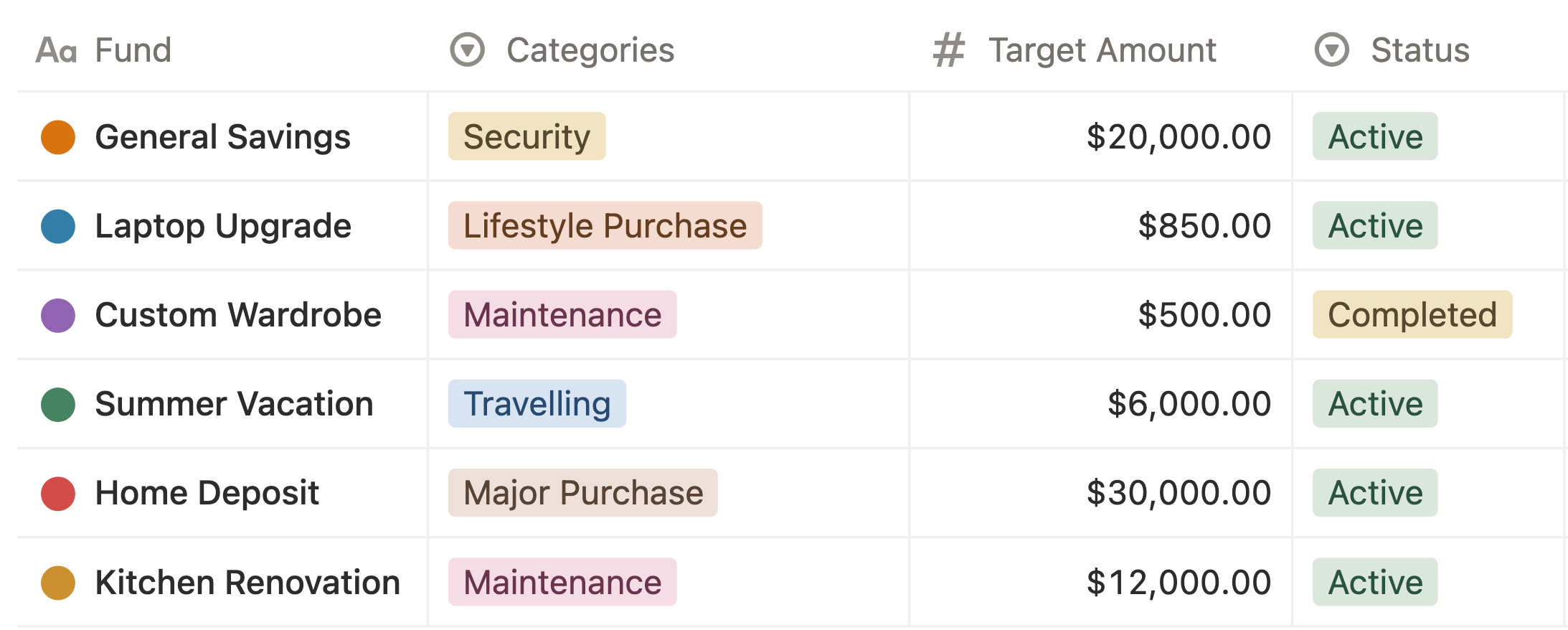Click the orange General Savings page icon
This screenshot has height=630, width=1568.
tap(58, 137)
